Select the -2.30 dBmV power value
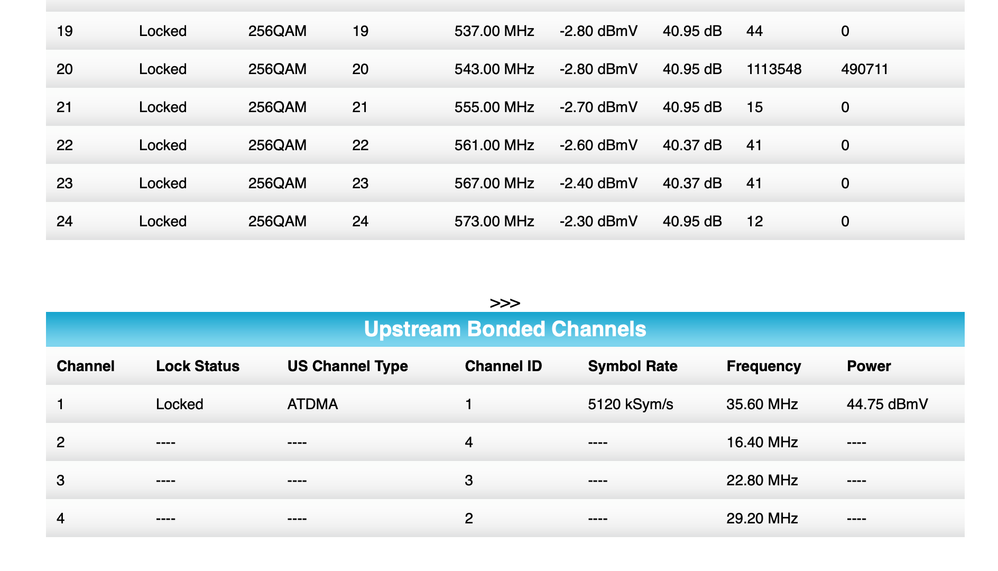This screenshot has width=998, height=571. tap(598, 221)
